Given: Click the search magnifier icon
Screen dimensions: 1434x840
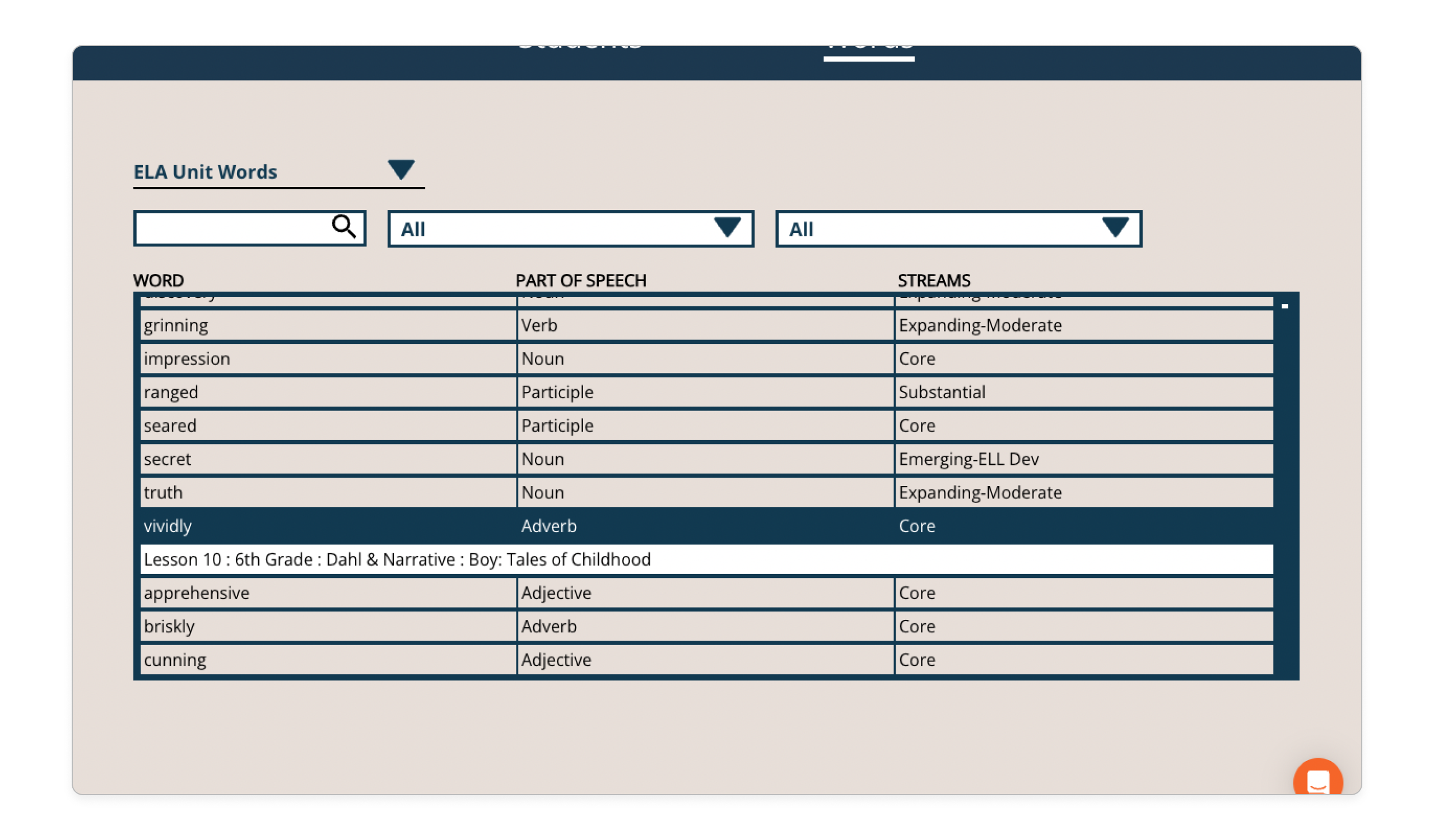Looking at the screenshot, I should coord(343,227).
